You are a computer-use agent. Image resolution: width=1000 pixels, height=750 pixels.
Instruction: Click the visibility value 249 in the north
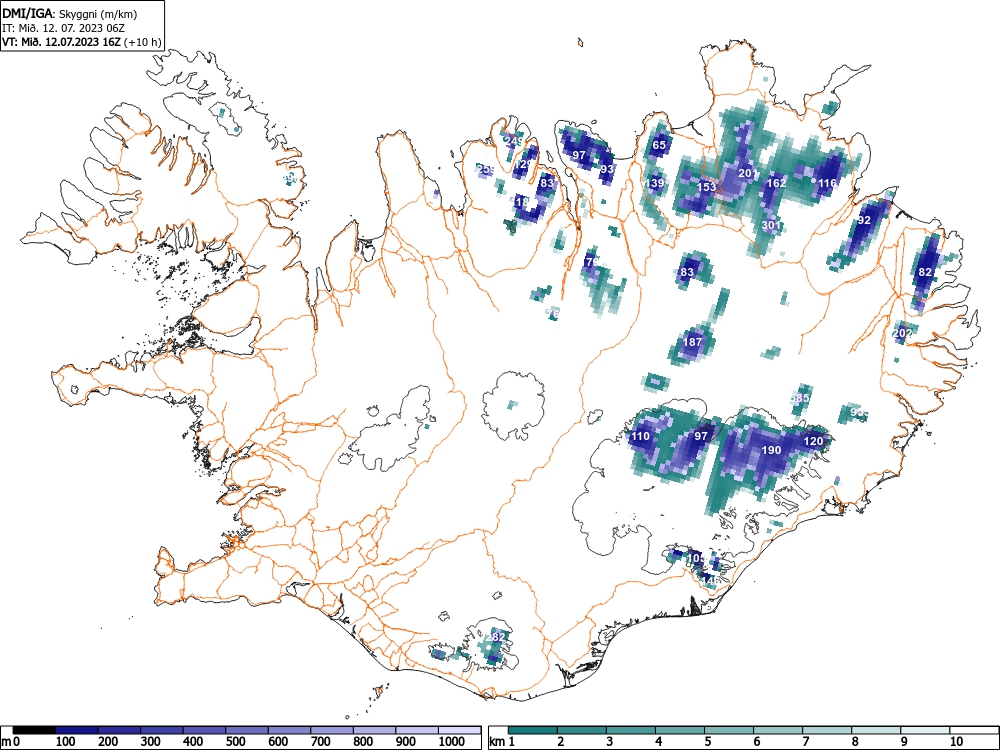[x=513, y=141]
